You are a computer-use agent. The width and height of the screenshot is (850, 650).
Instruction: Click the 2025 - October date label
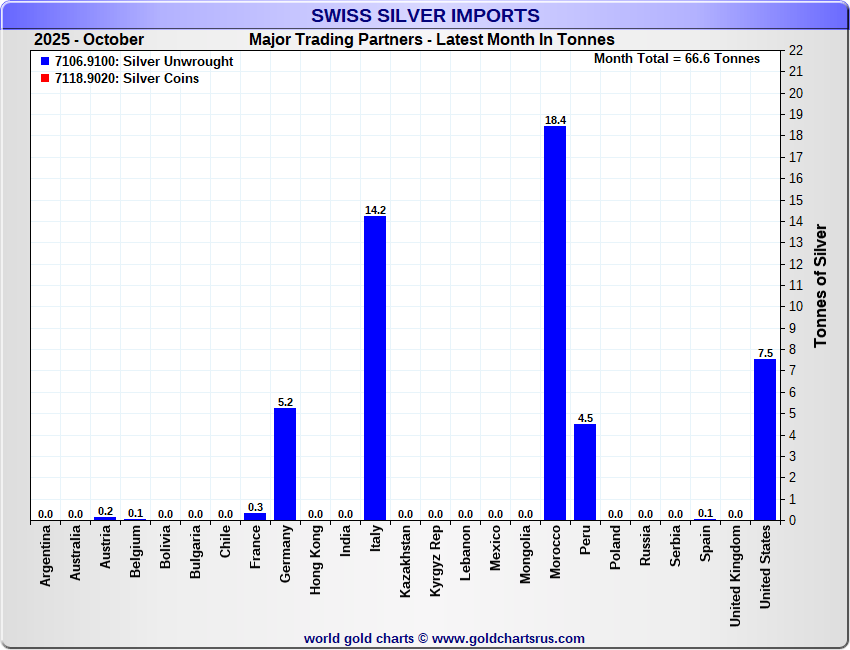click(x=89, y=40)
